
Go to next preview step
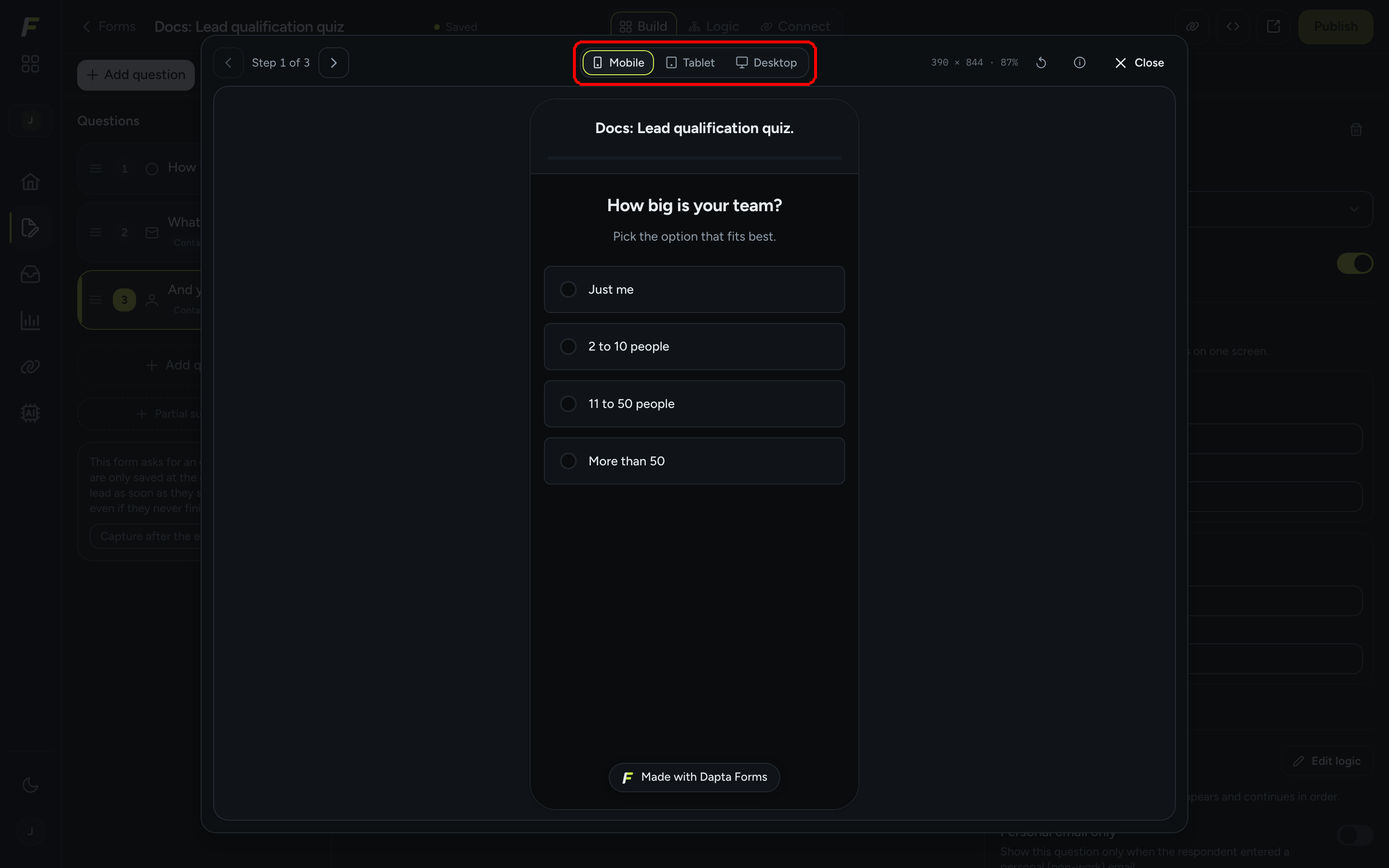click(x=333, y=63)
